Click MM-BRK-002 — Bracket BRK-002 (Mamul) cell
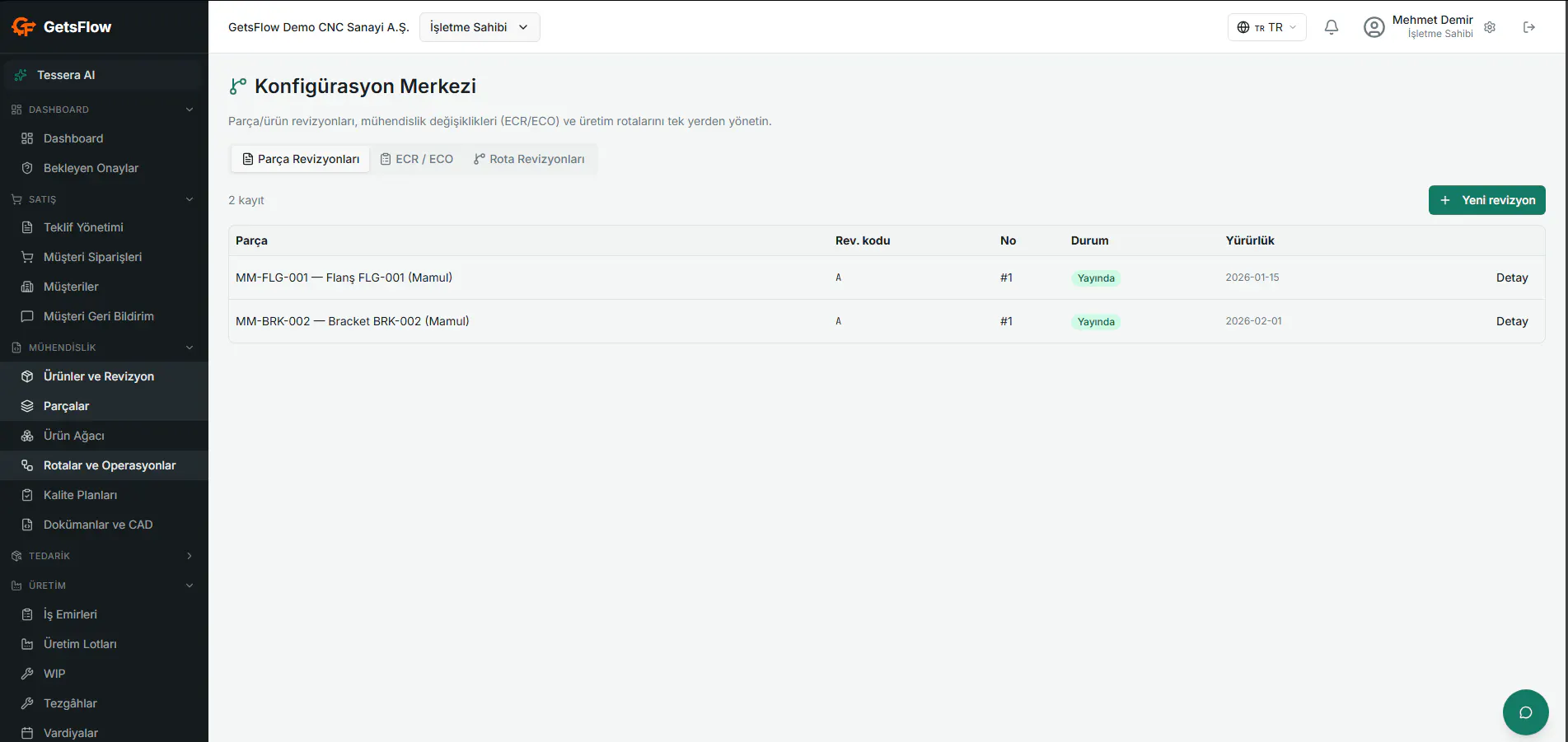Image resolution: width=1568 pixels, height=742 pixels. tap(352, 321)
